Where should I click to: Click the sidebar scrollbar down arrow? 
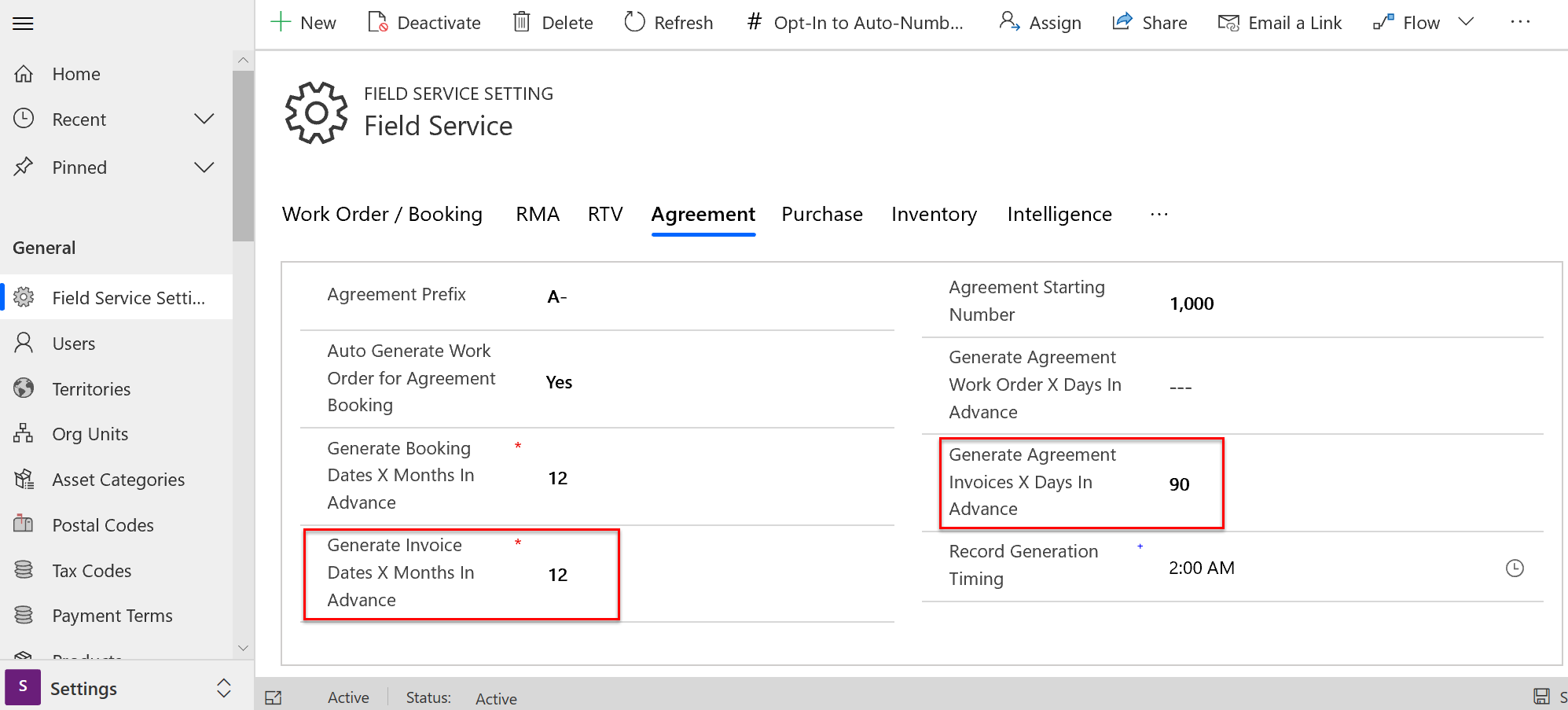pos(243,648)
